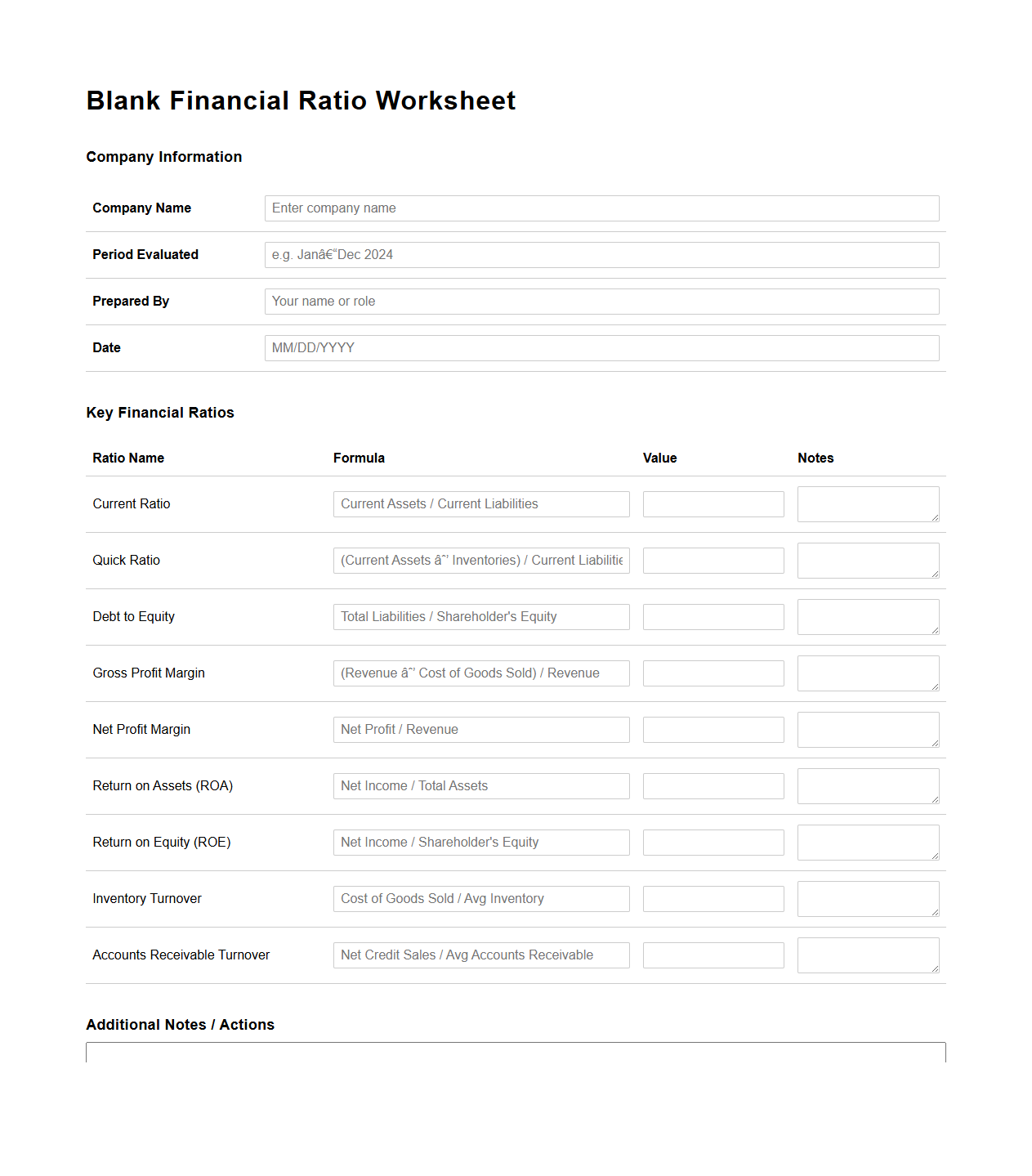Select the Period Evaluated text box
This screenshot has height=1176, width=1032.
pyautogui.click(x=601, y=254)
